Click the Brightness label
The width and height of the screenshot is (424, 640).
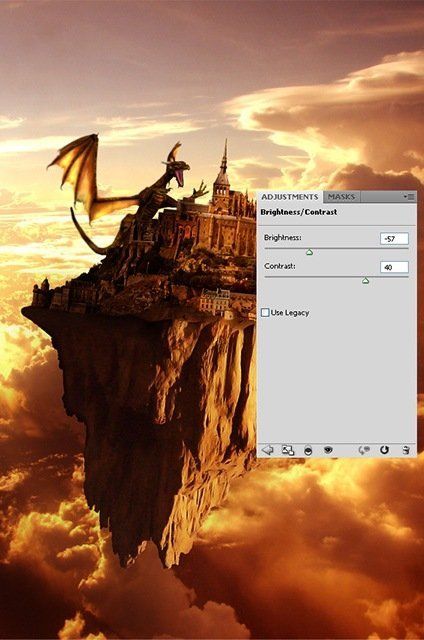point(282,237)
